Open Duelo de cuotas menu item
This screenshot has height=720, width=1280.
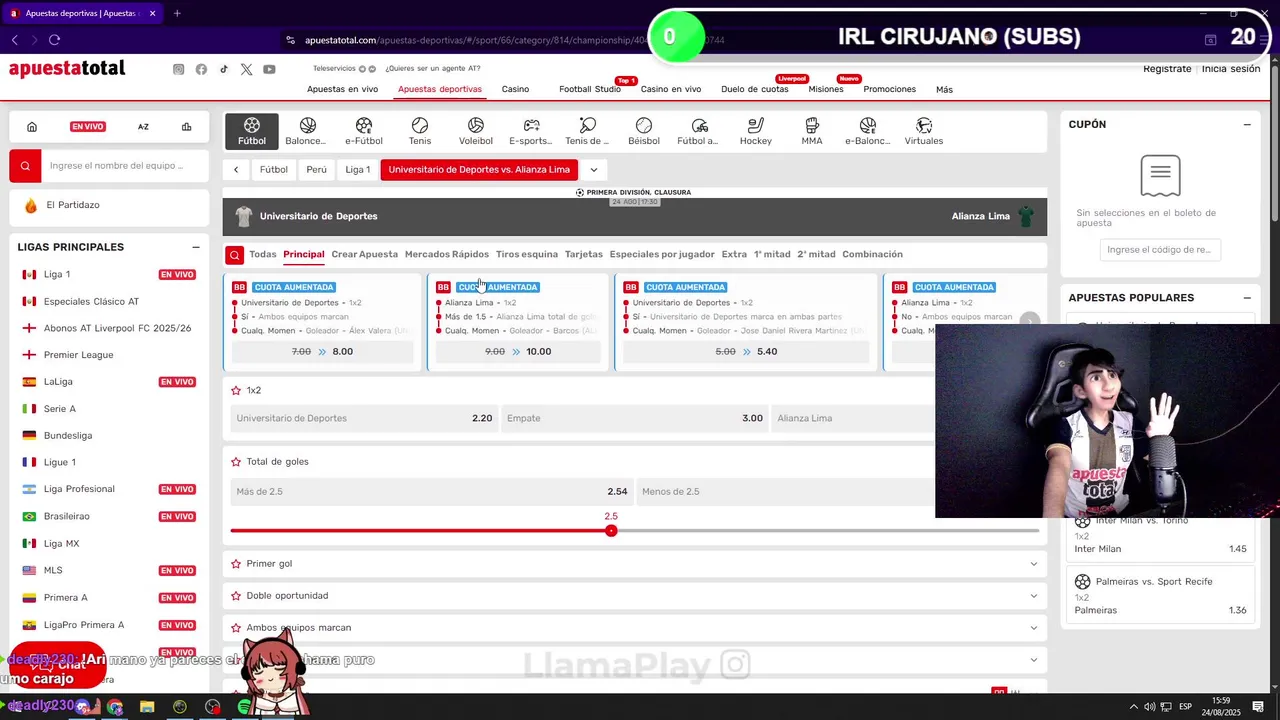(x=755, y=89)
